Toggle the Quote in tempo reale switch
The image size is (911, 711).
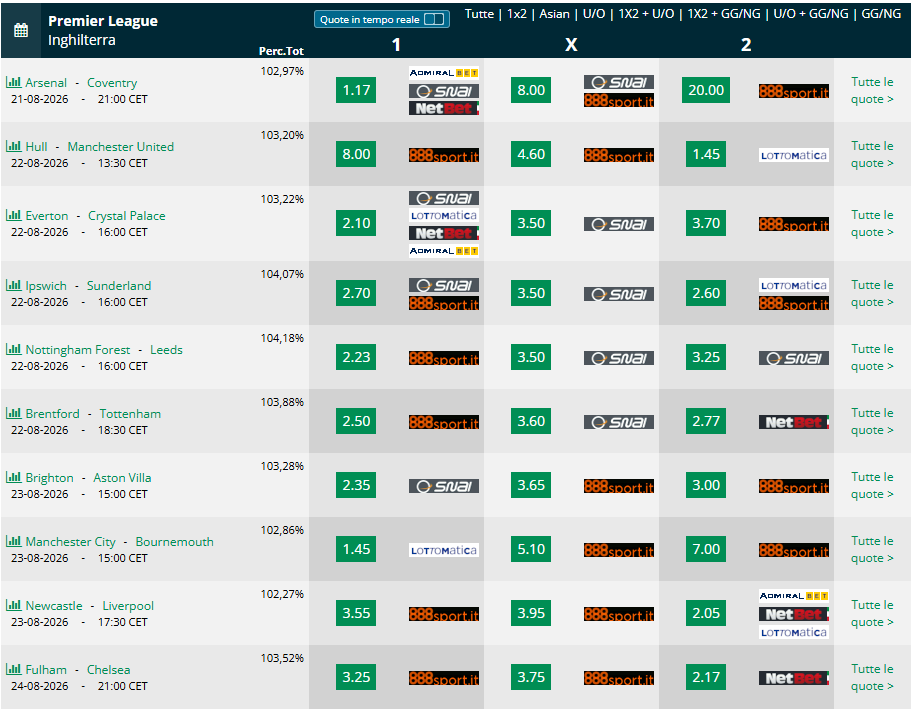click(434, 19)
